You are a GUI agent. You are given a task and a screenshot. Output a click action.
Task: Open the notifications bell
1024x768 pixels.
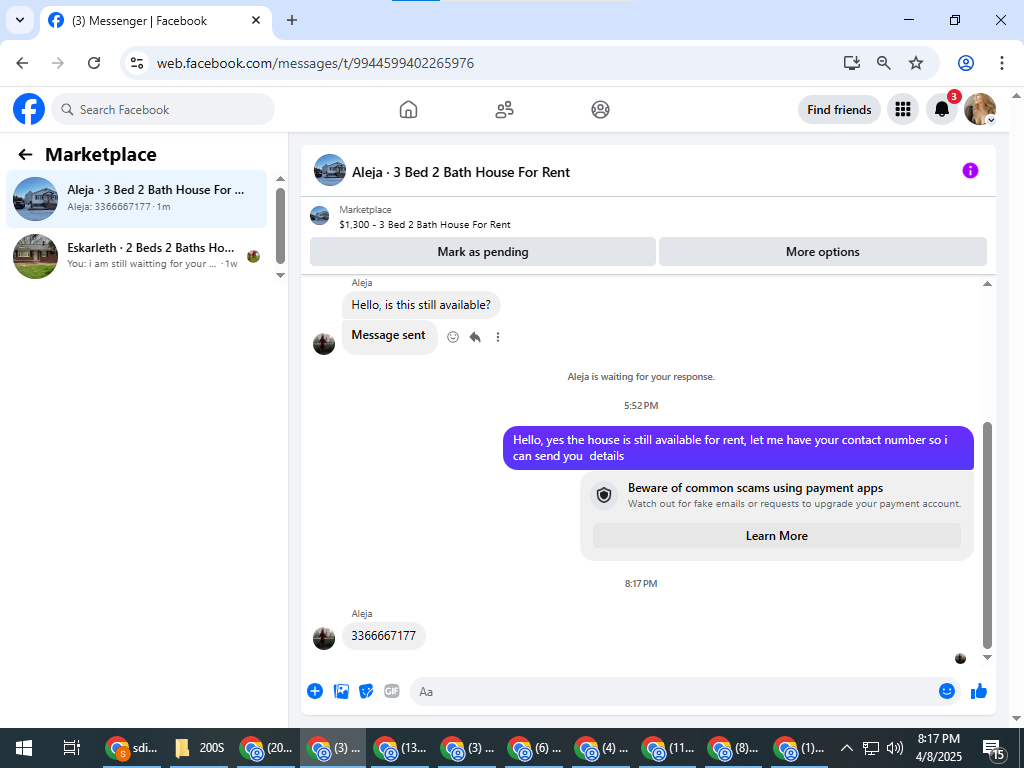click(942, 109)
